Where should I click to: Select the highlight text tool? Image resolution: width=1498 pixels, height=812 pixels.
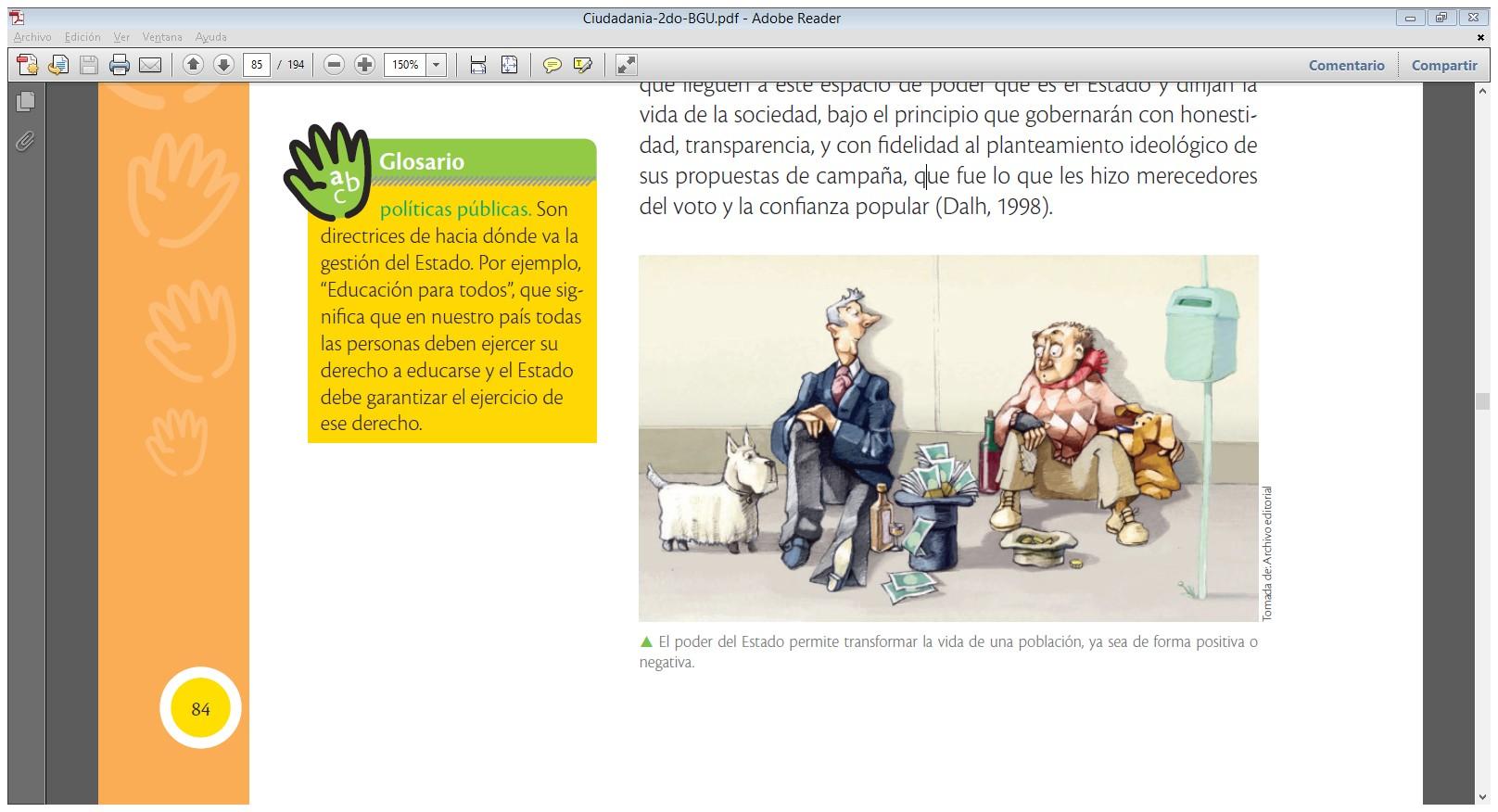click(x=583, y=65)
